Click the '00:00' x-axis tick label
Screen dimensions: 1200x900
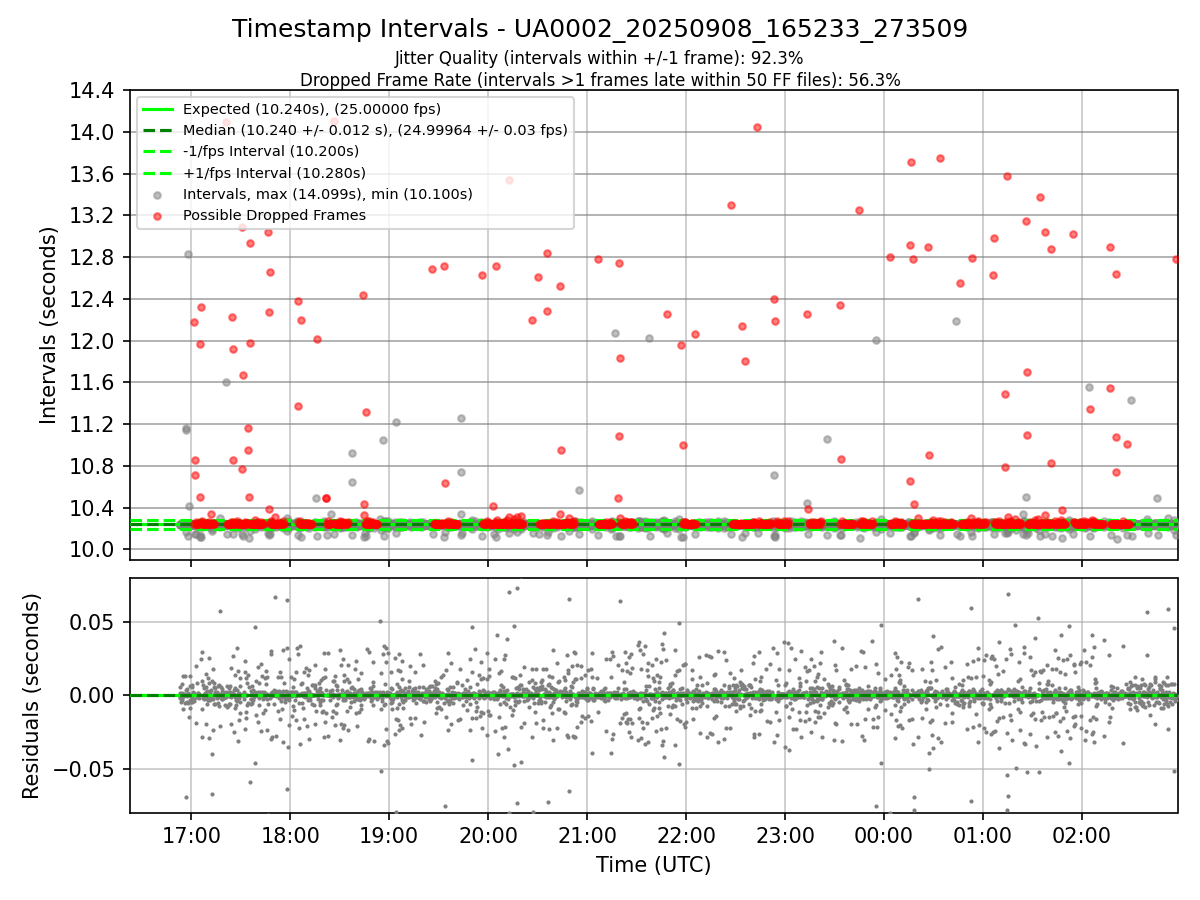884,834
